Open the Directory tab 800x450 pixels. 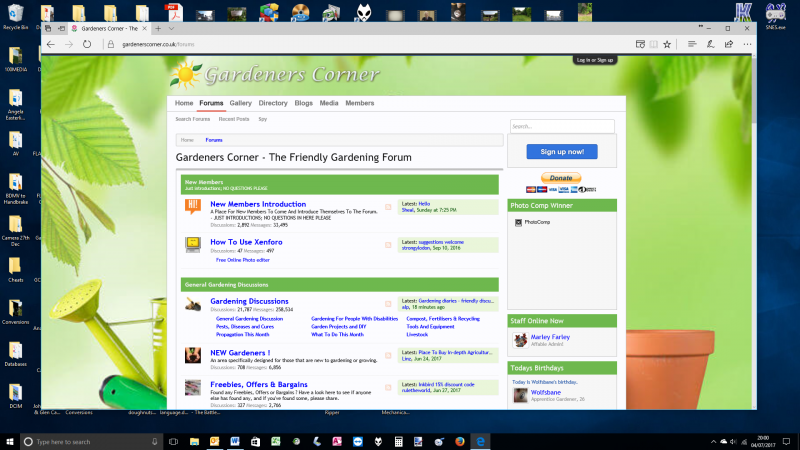tap(273, 103)
